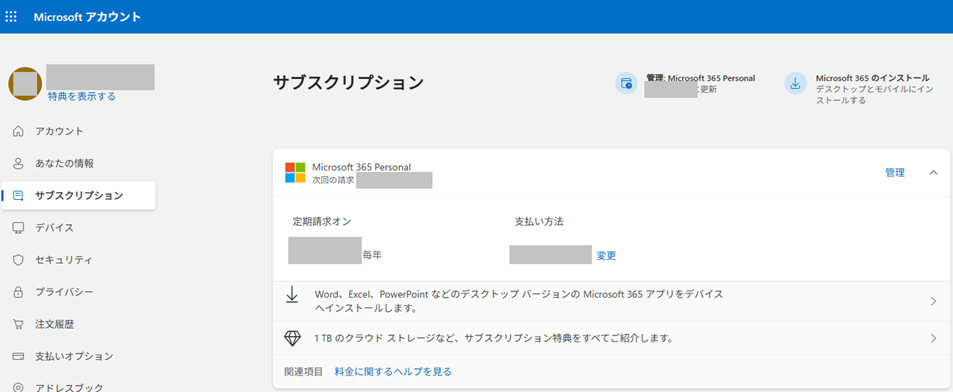Click the home icon beside アカウント
The image size is (953, 392).
[x=18, y=131]
